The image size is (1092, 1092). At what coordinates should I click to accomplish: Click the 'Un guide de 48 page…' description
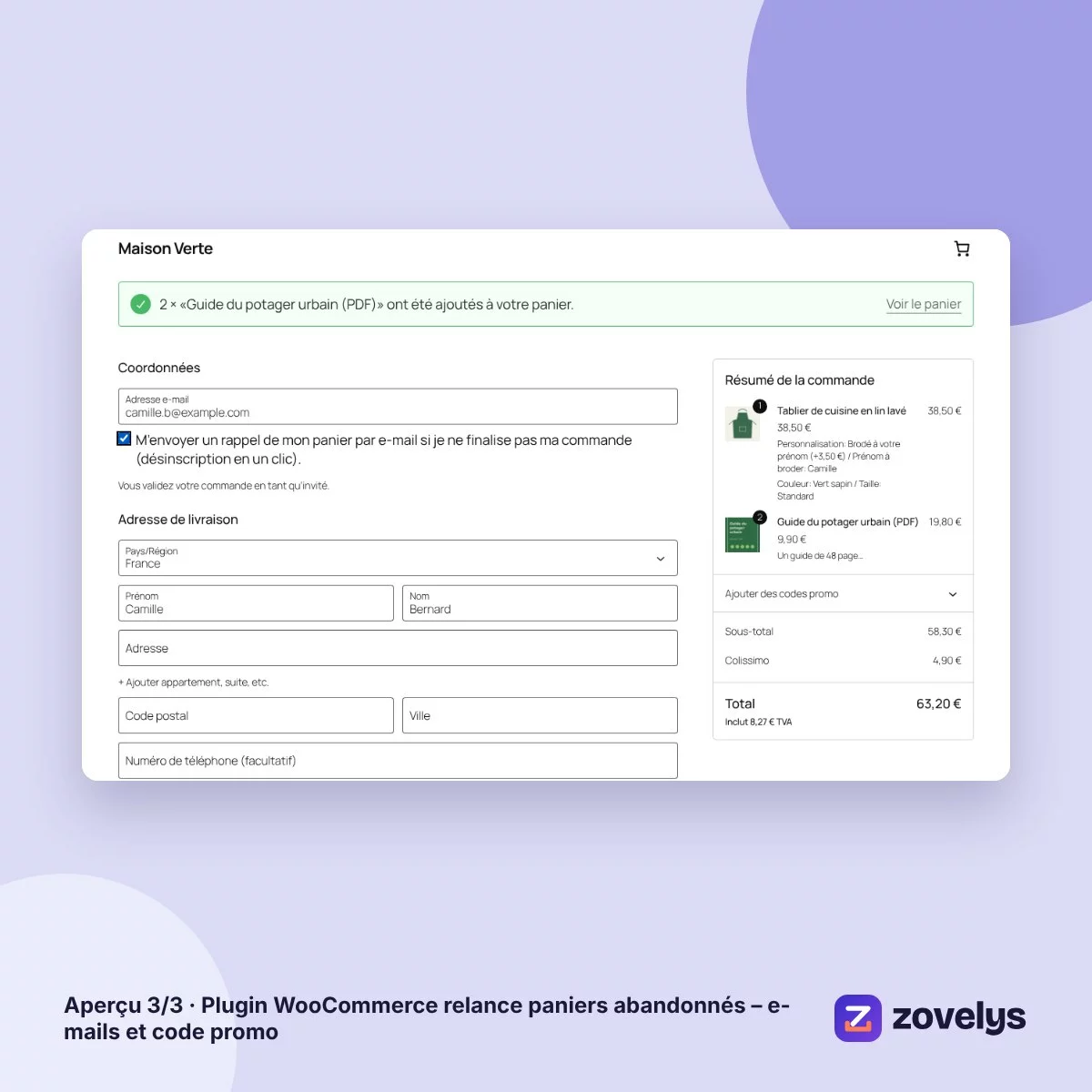click(x=820, y=556)
